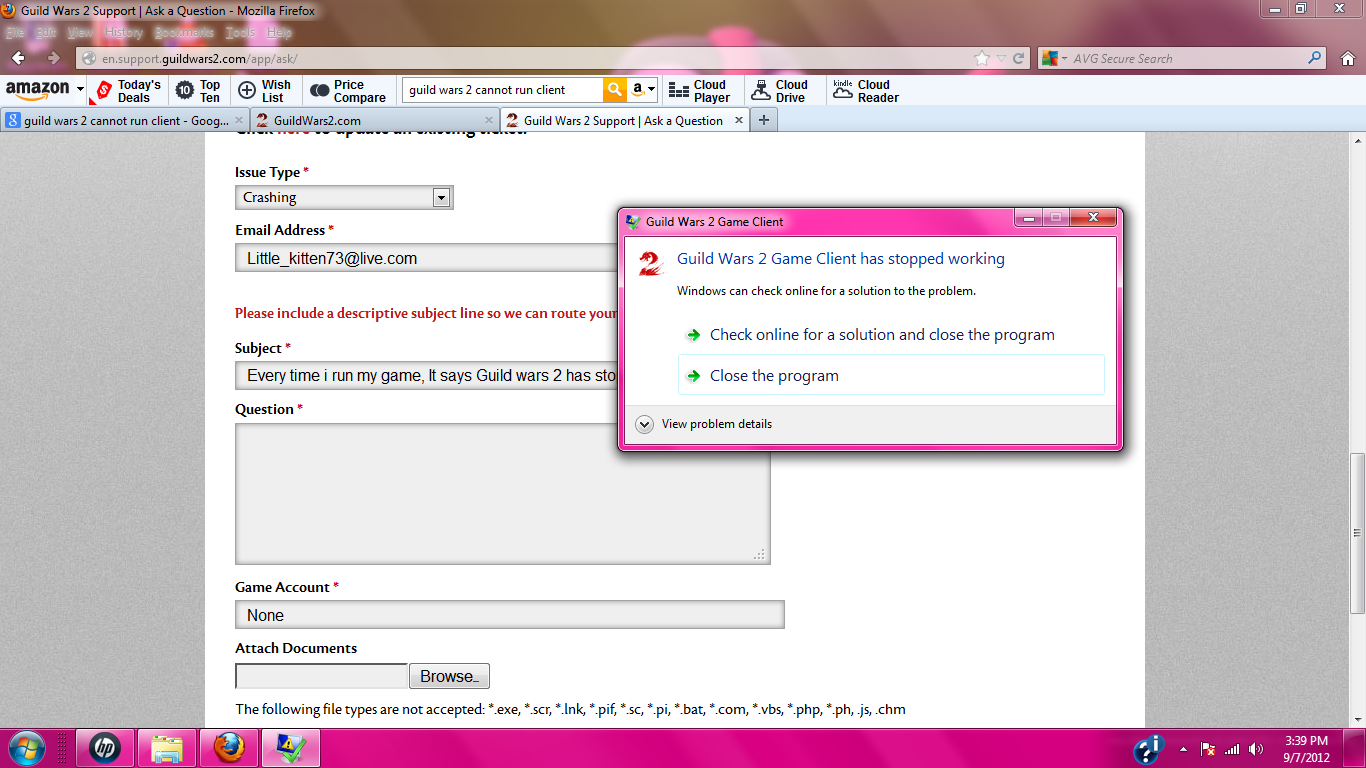The image size is (1366, 768).
Task: Open the Help menu
Action: pyautogui.click(x=280, y=32)
